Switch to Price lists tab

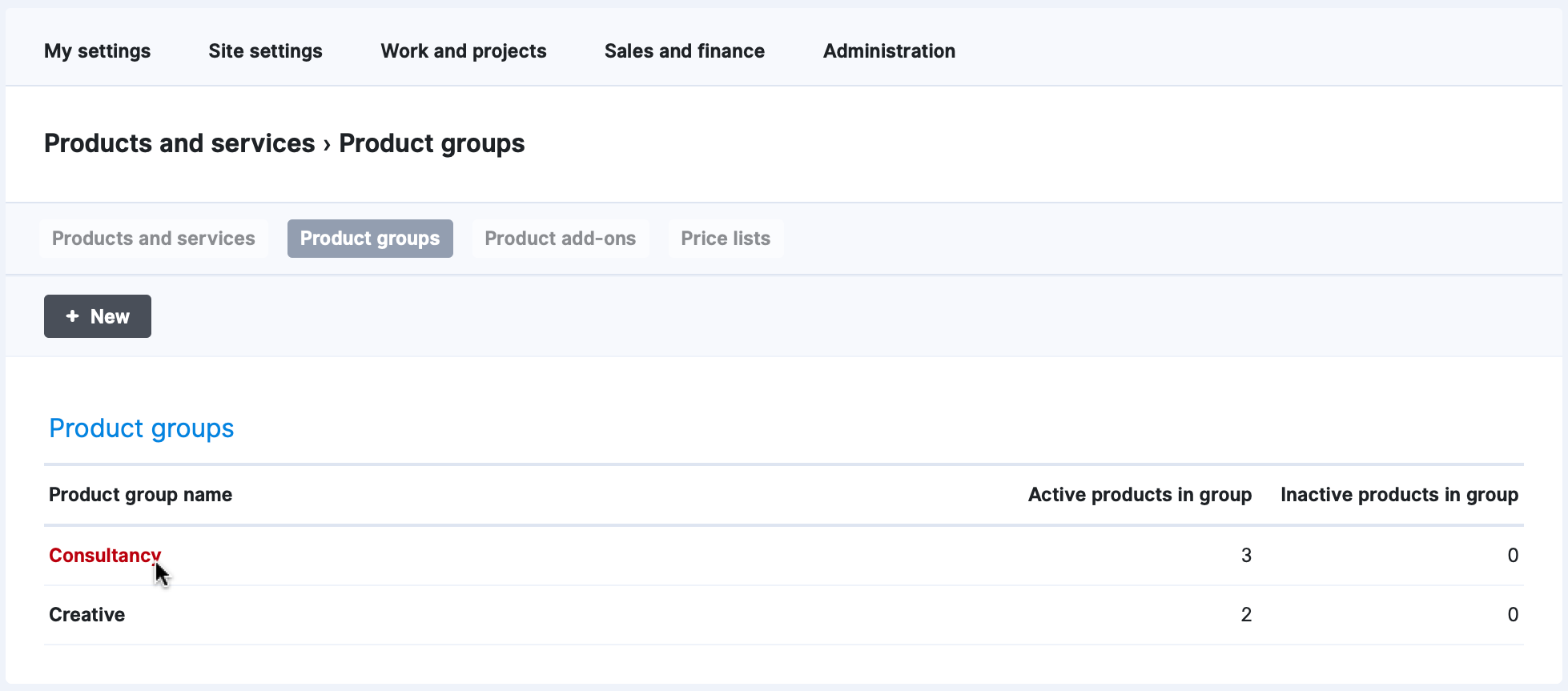(x=726, y=239)
